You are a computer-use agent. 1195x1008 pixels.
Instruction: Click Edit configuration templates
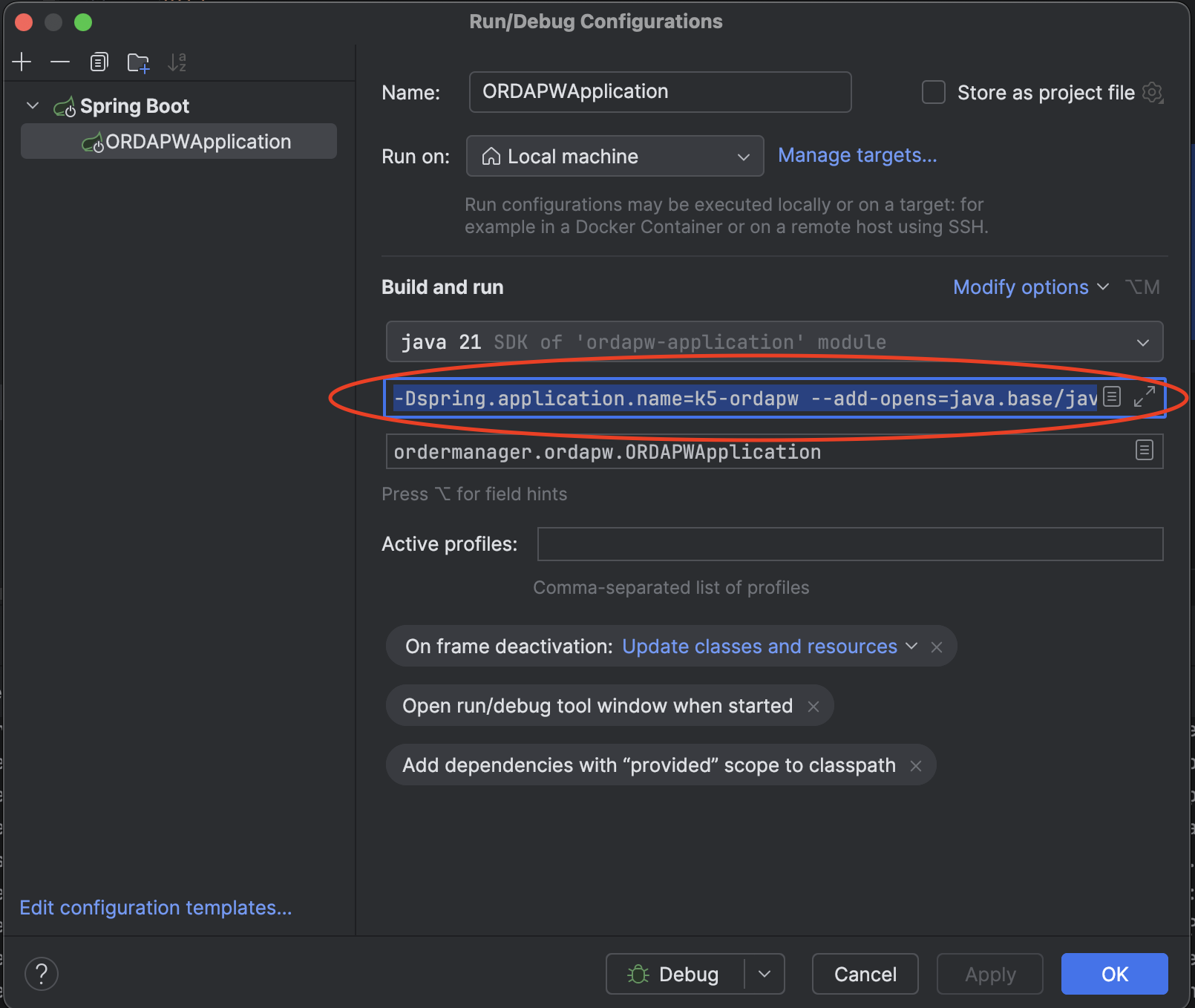156,907
